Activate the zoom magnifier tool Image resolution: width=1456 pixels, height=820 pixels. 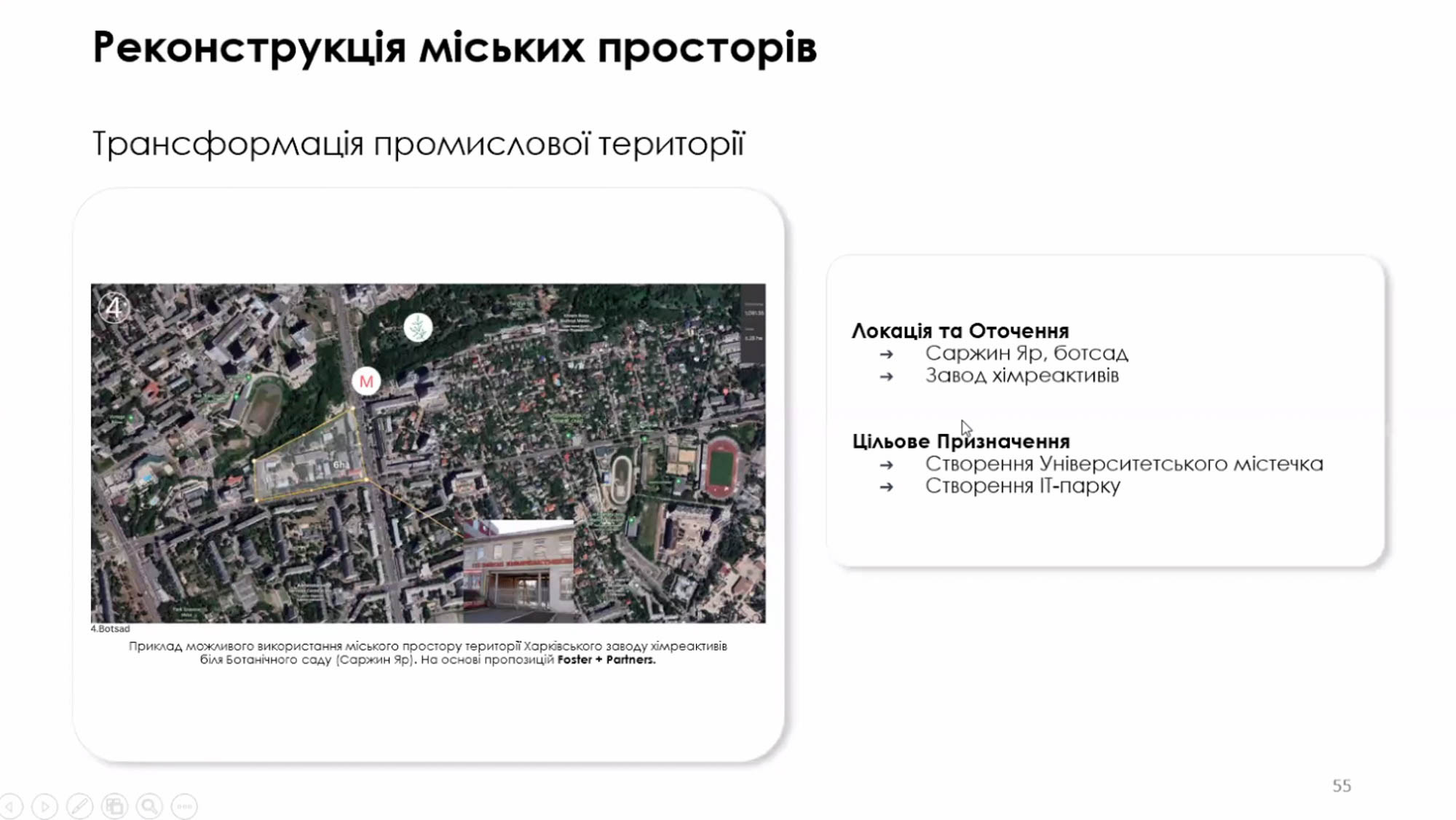[x=149, y=806]
